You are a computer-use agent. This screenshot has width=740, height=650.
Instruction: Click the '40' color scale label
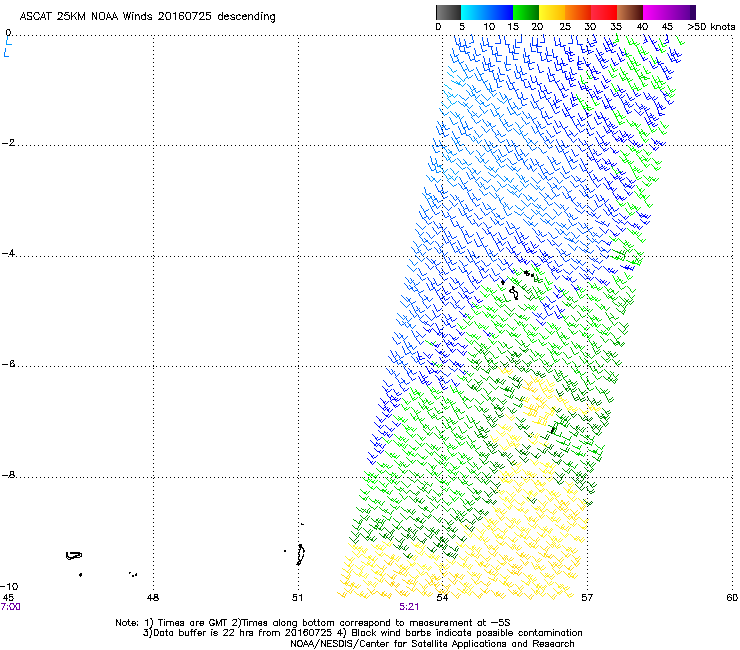(642, 27)
